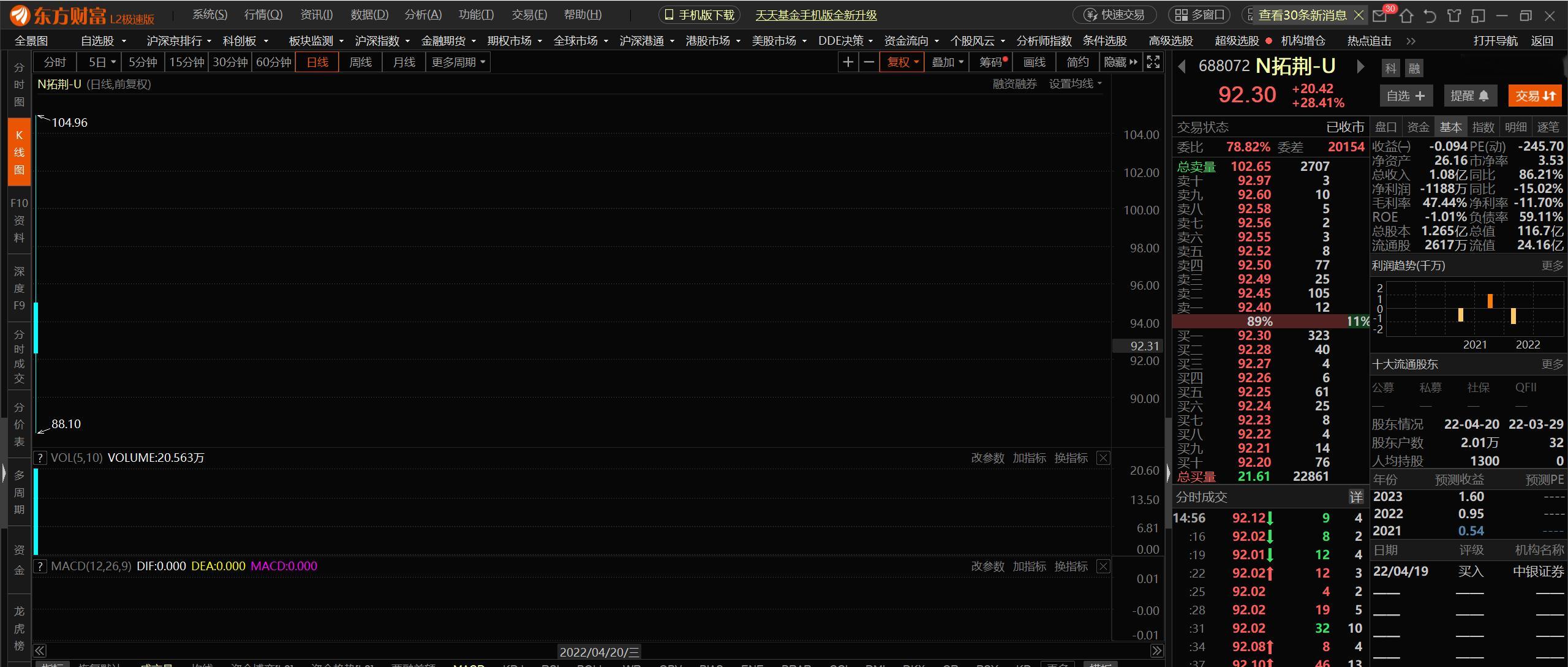Image resolution: width=1568 pixels, height=667 pixels.
Task: Download the mobile version via 手机版下载
Action: (x=699, y=15)
